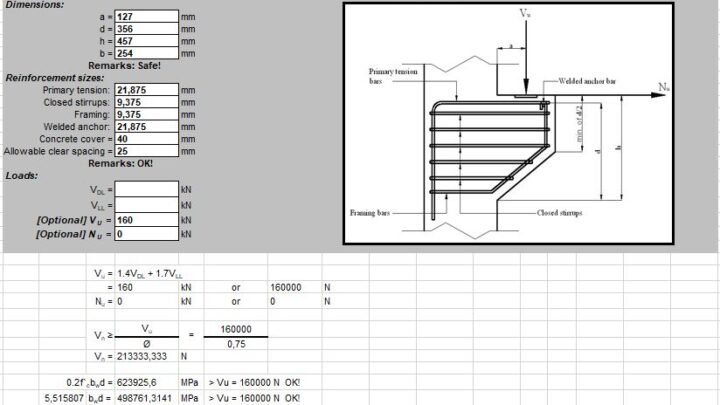
Task: Select the Concrete cover field with 40
Action: pos(146,139)
